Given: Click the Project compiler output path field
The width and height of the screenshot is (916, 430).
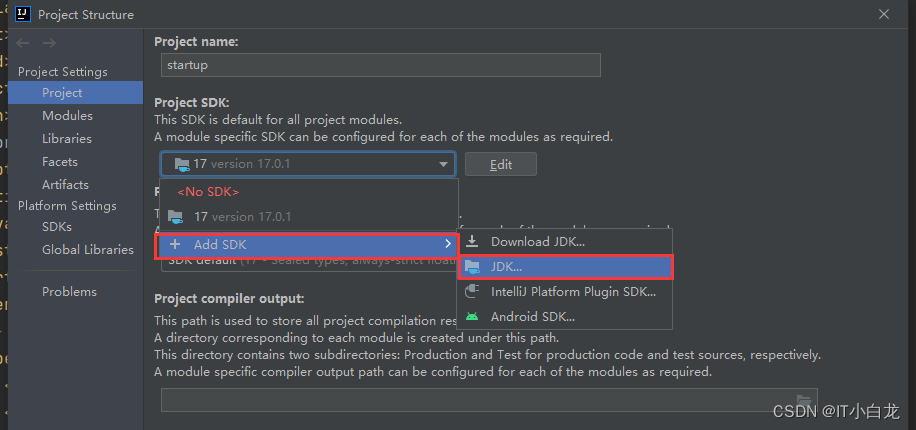Looking at the screenshot, I should 489,400.
